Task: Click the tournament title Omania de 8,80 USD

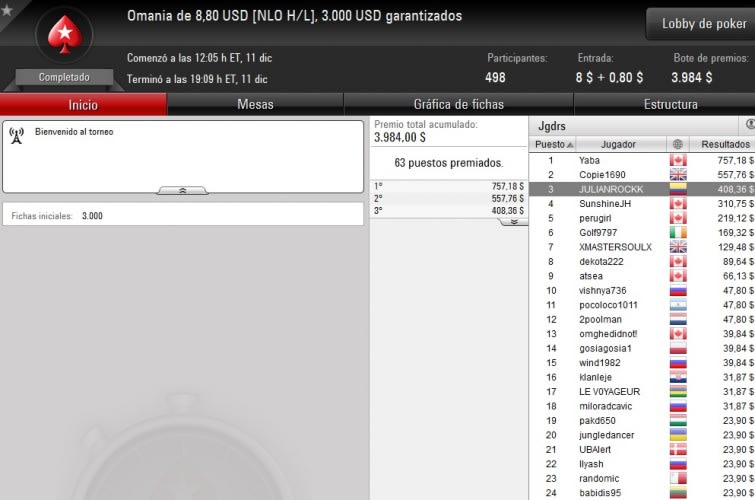Action: tap(294, 16)
